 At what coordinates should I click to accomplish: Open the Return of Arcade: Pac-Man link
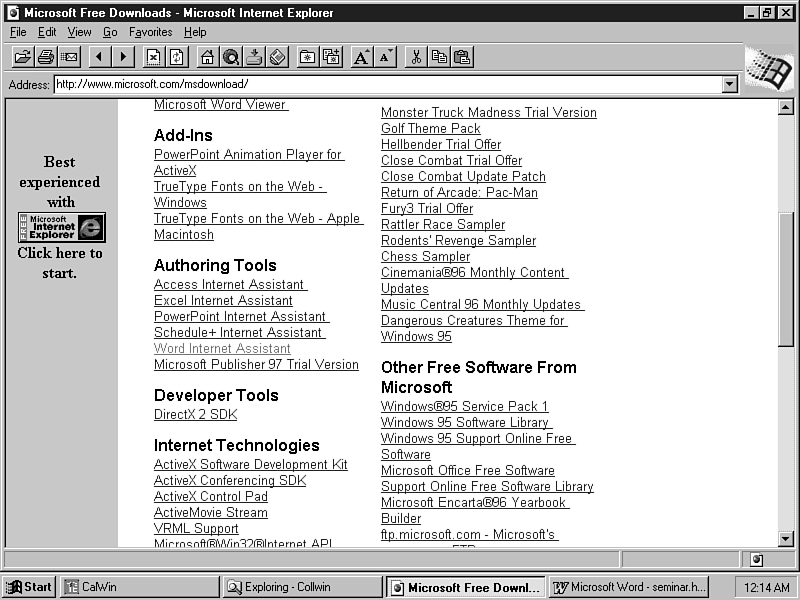pyautogui.click(x=460, y=192)
